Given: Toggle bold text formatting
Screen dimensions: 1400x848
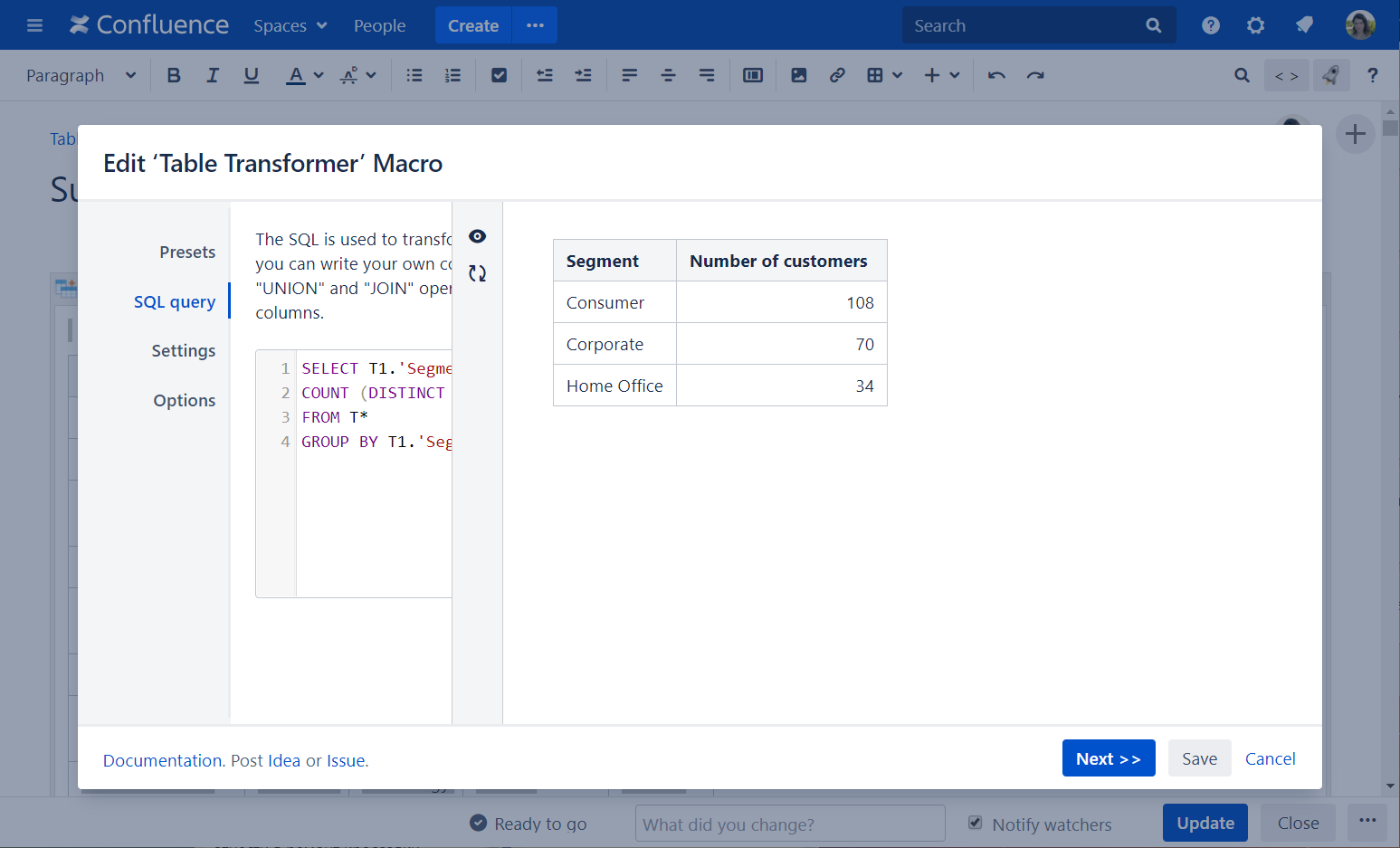Looking at the screenshot, I should point(174,76).
